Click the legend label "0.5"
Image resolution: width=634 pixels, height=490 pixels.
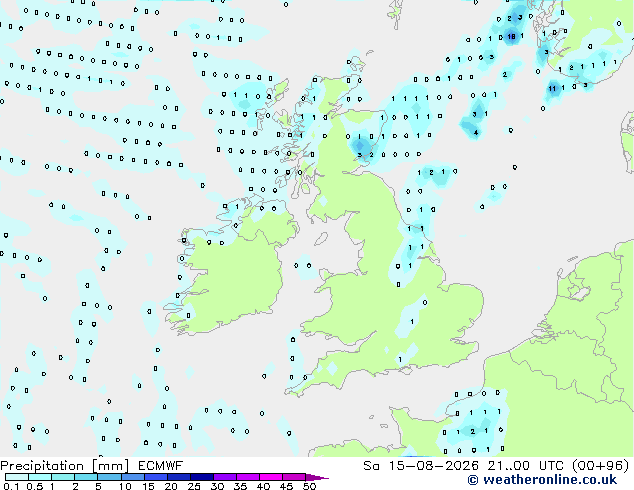tap(35, 486)
